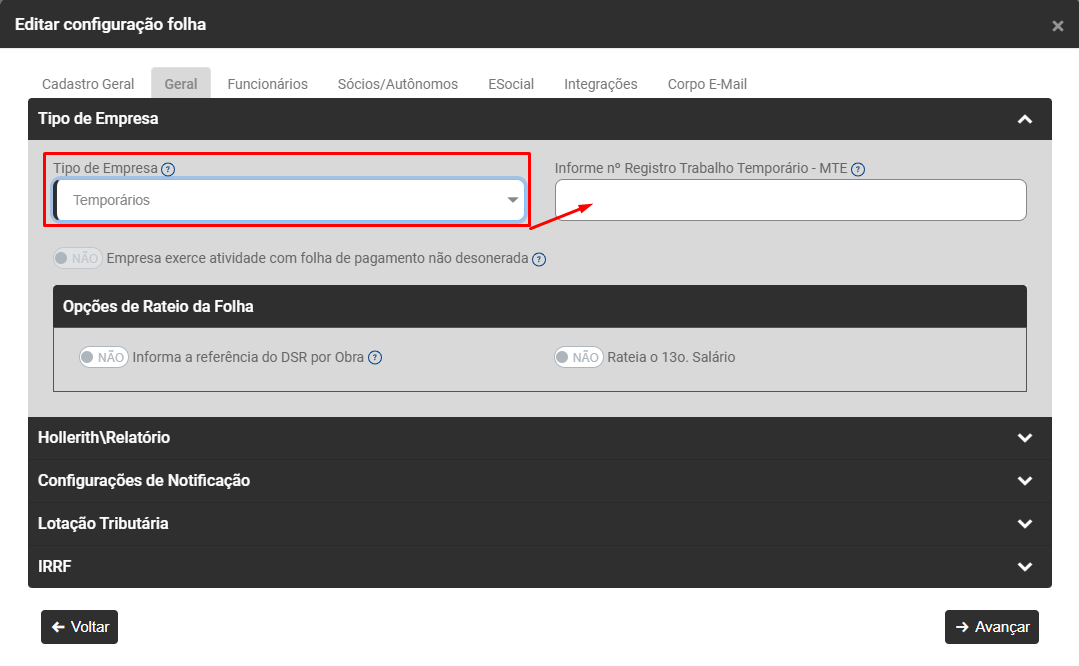Click help icon after folha não desonerada text

coord(539,259)
